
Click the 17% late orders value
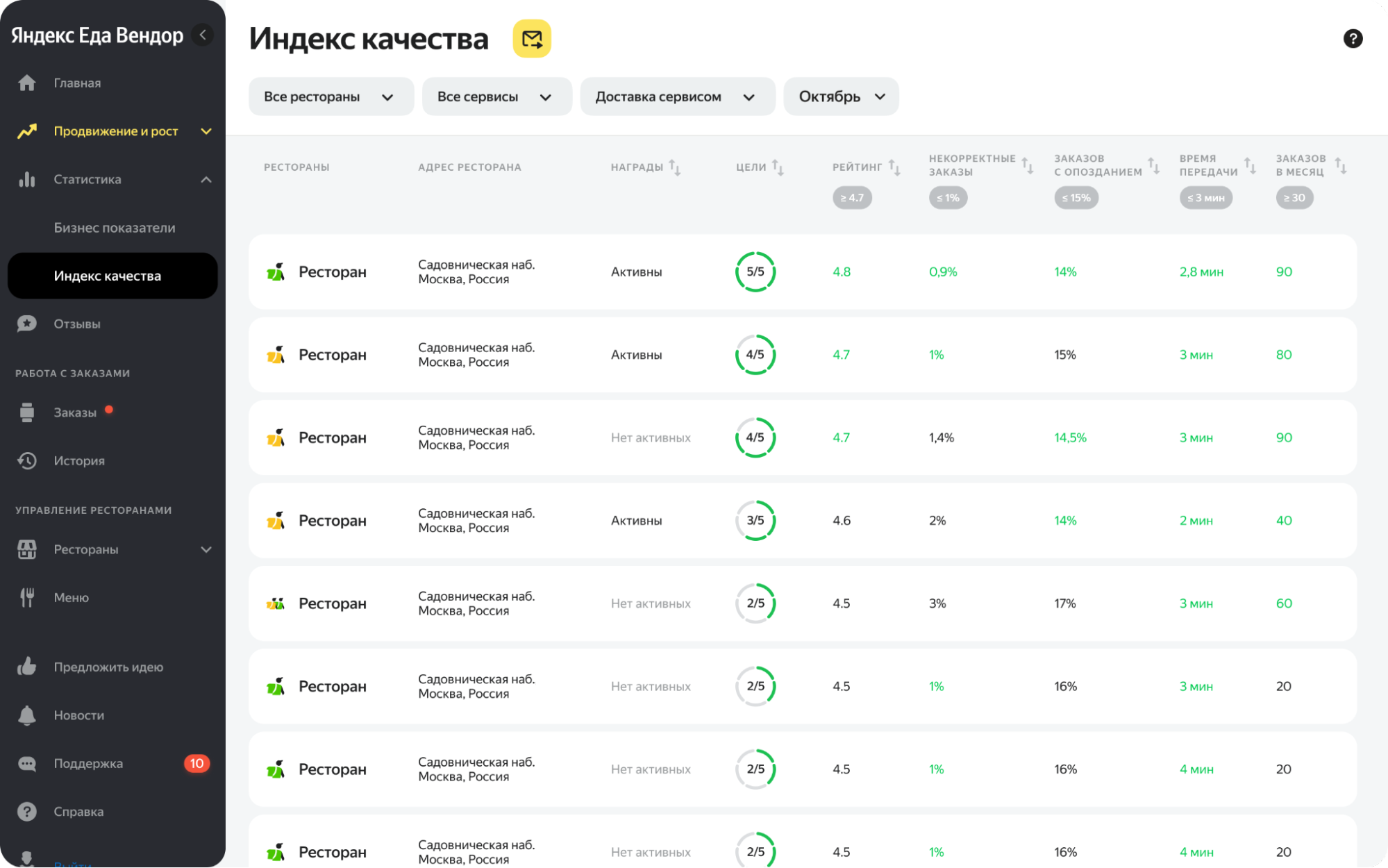[x=1065, y=603]
